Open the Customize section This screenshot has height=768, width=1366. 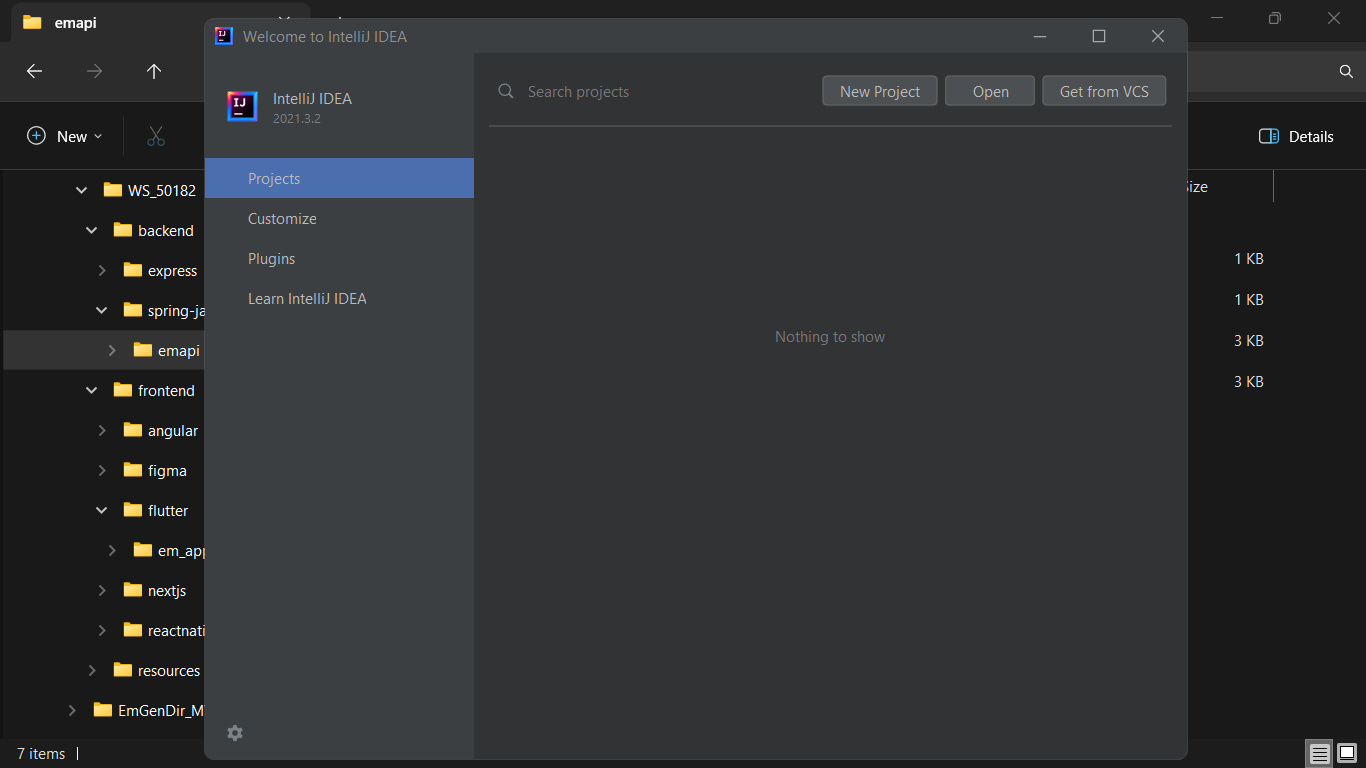339,218
